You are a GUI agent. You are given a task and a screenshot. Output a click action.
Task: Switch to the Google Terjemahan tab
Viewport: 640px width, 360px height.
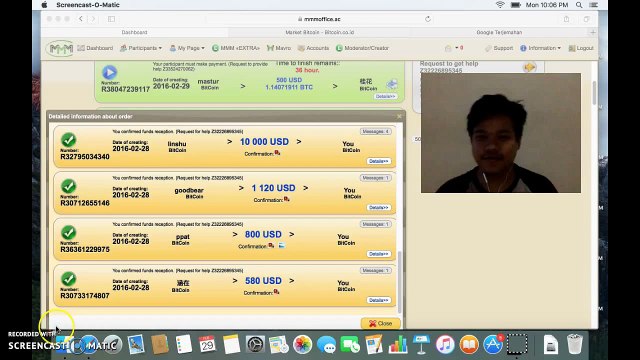[x=499, y=32]
